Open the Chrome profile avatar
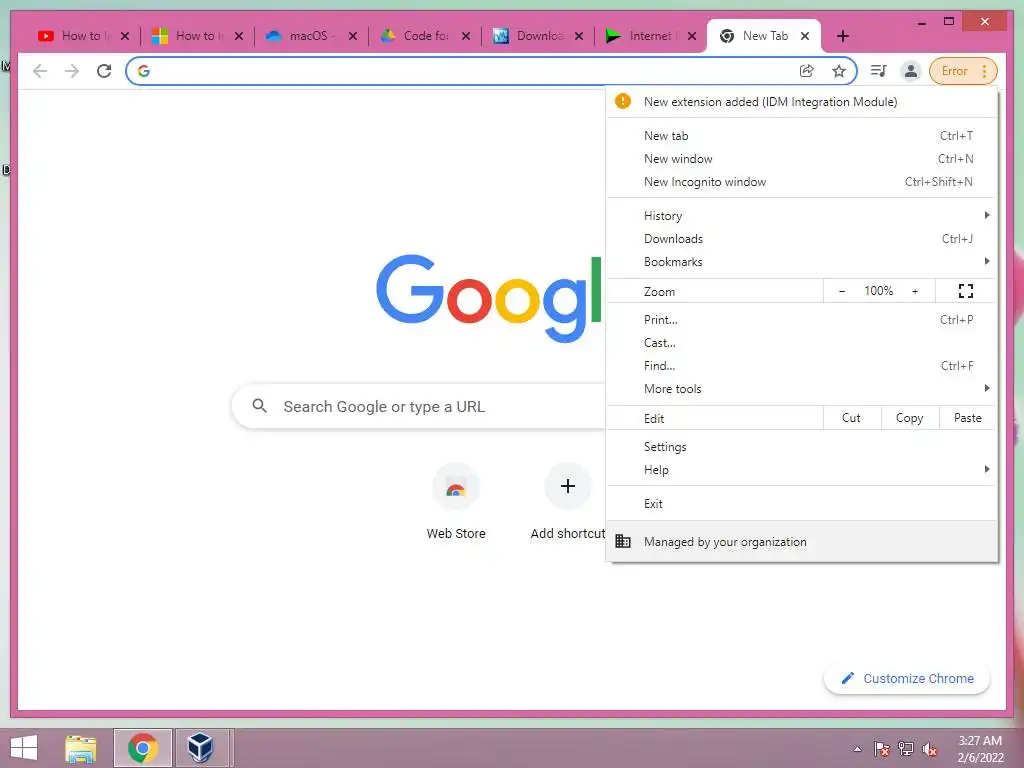 point(910,71)
